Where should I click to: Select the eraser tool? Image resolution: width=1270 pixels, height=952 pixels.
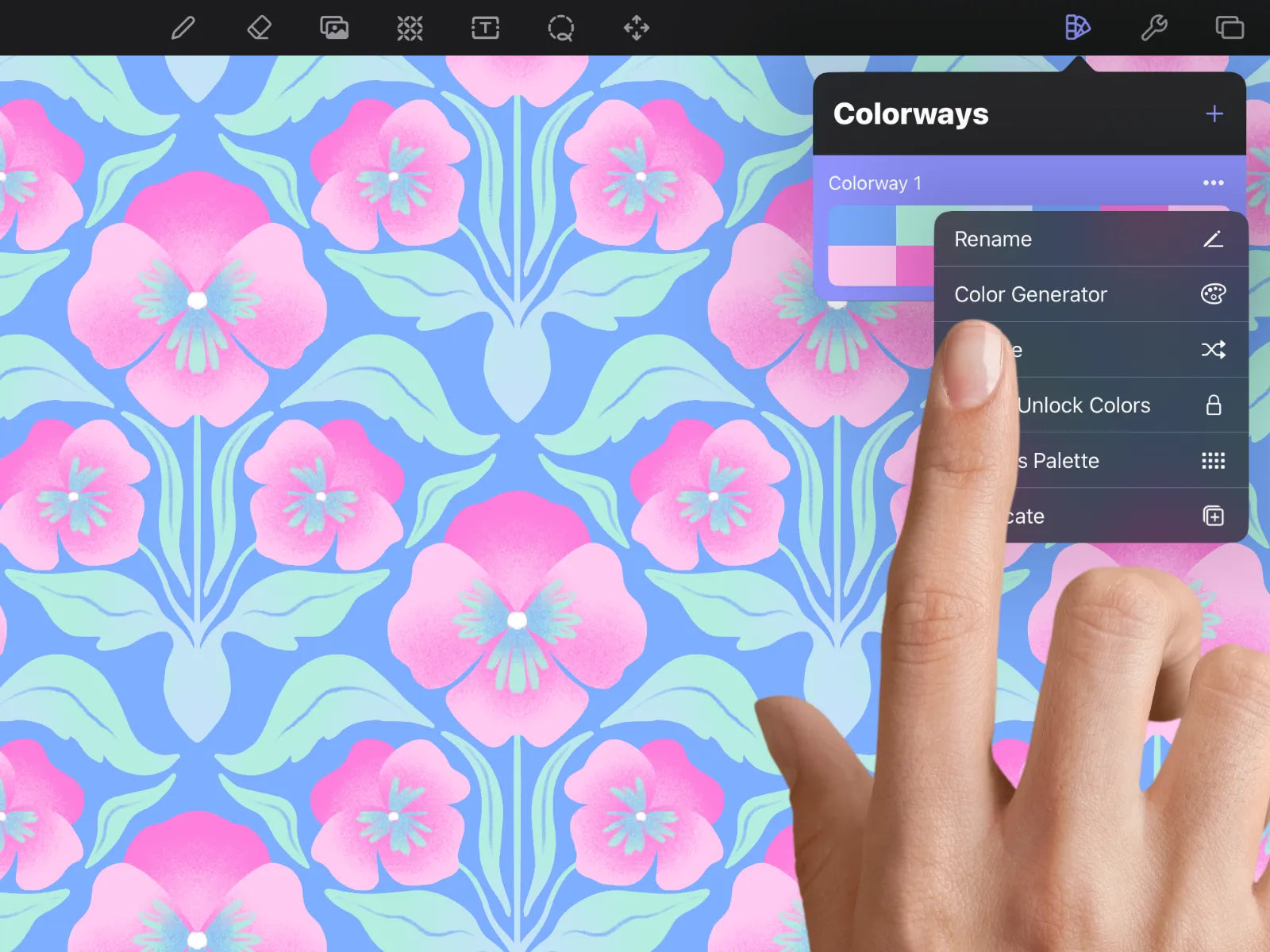click(259, 29)
